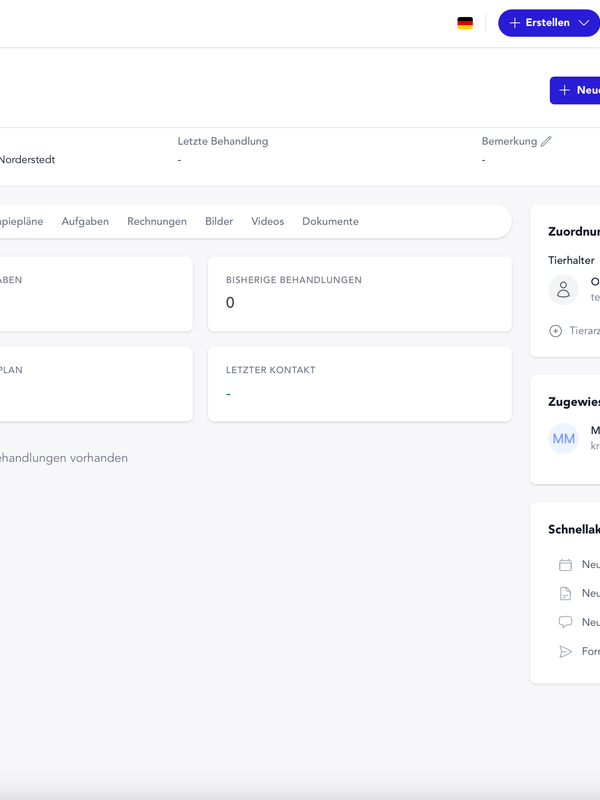
Task: Click the count 0 under Bisherige Behandlungen
Action: 230,303
